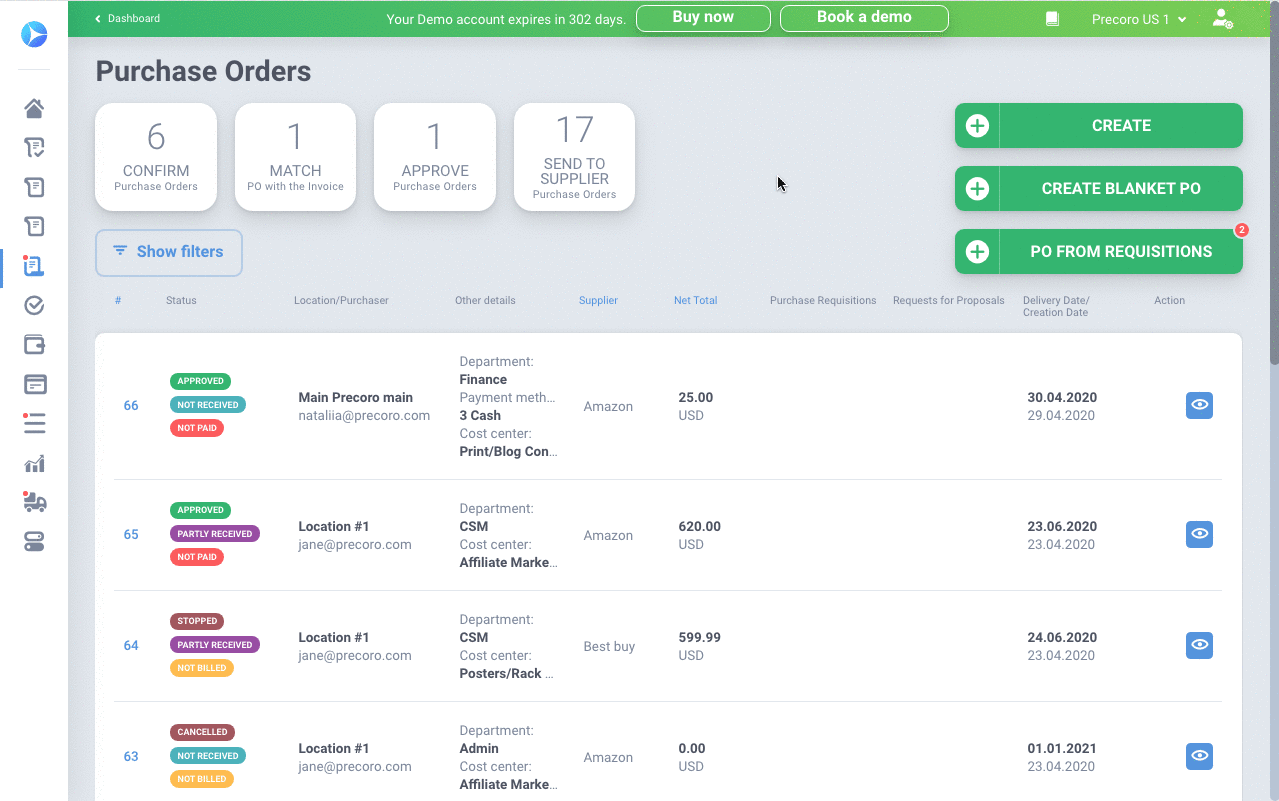The width and height of the screenshot is (1279, 801).
Task: View purchase order 63 via its eye icon
Action: (1199, 756)
